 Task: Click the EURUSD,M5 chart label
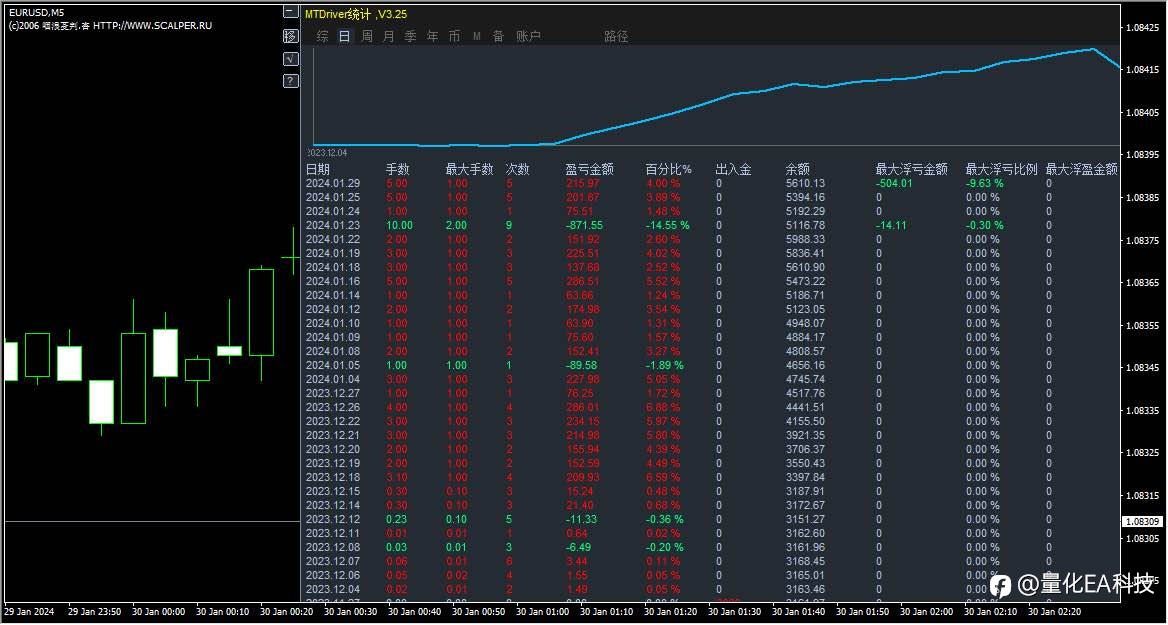36,13
